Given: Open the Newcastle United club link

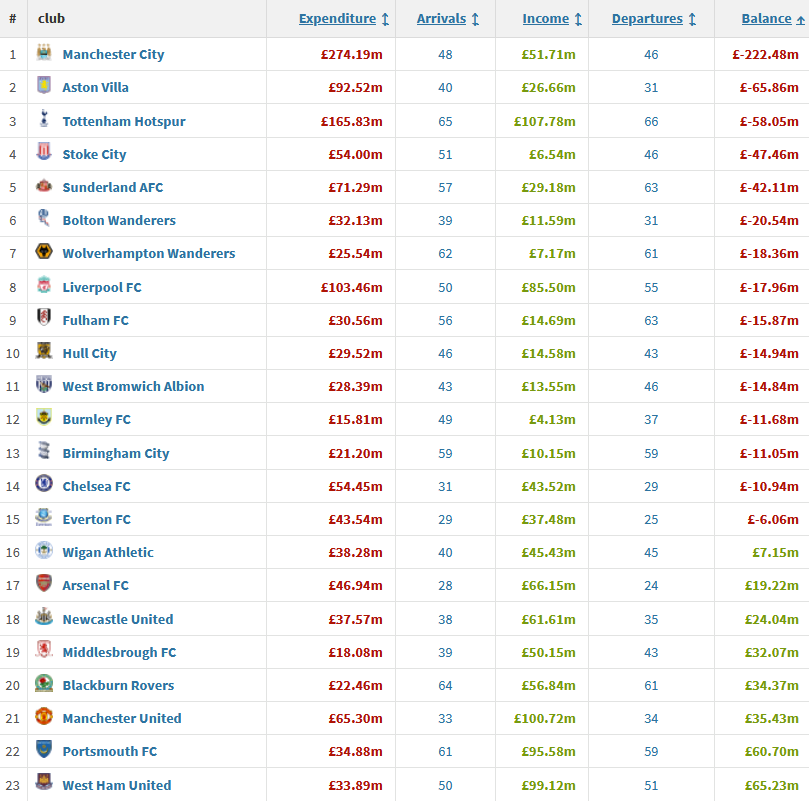Looking at the screenshot, I should point(118,619).
